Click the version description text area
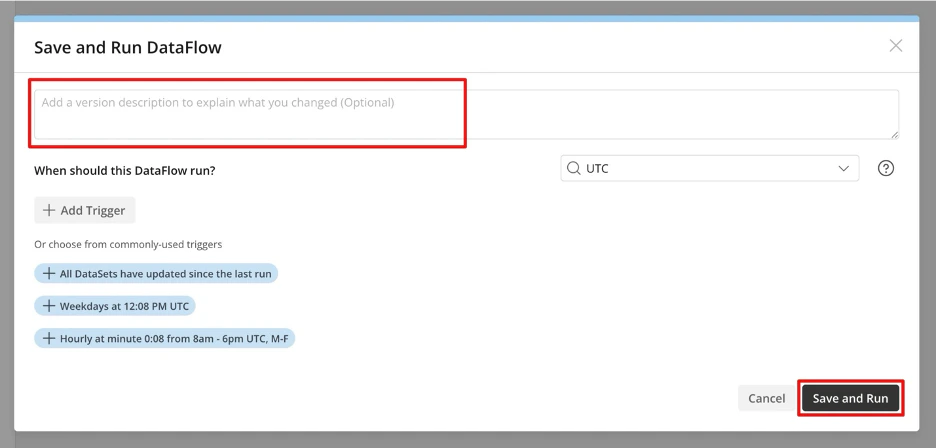936x448 pixels. pos(466,115)
